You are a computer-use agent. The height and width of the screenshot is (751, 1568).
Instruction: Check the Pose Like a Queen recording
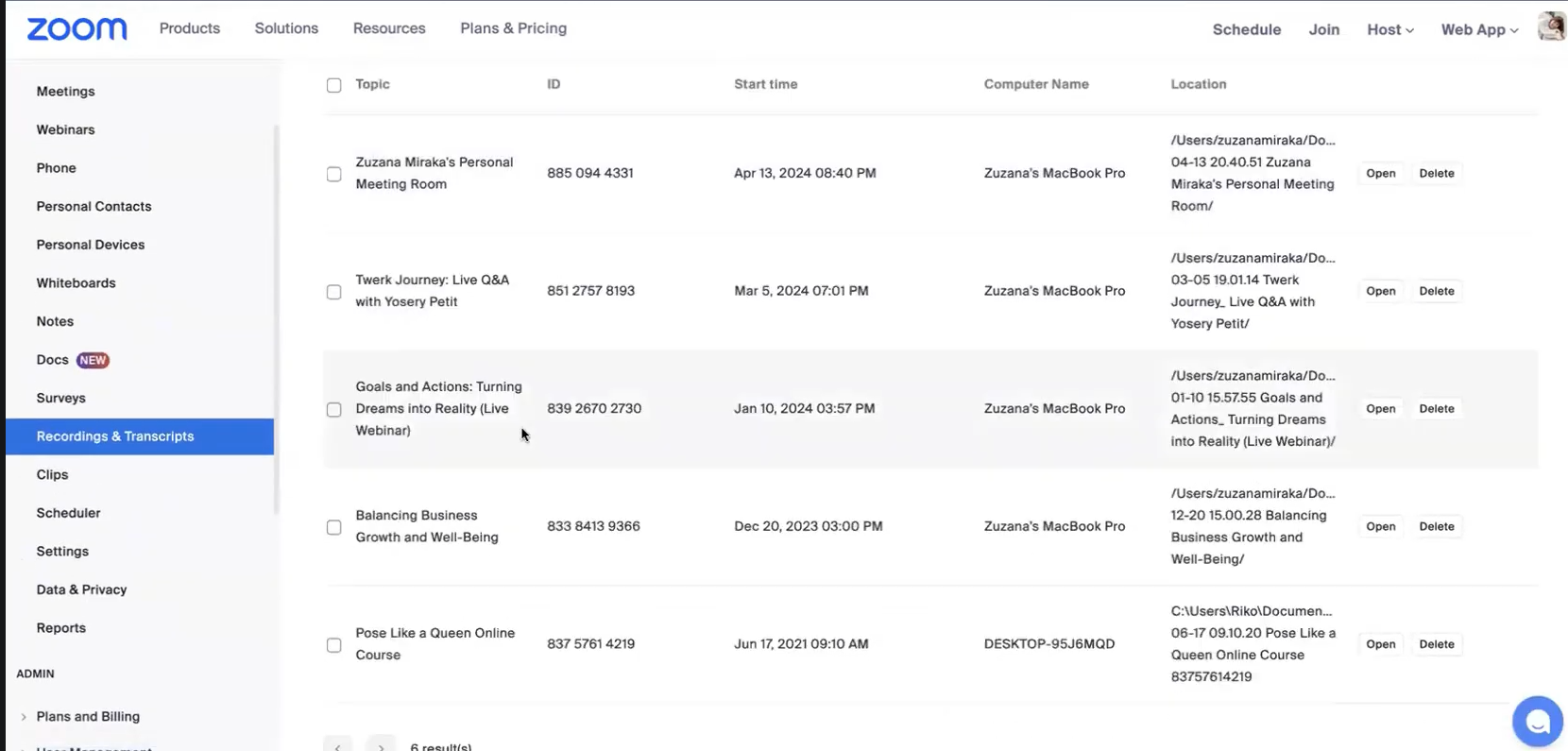point(333,645)
